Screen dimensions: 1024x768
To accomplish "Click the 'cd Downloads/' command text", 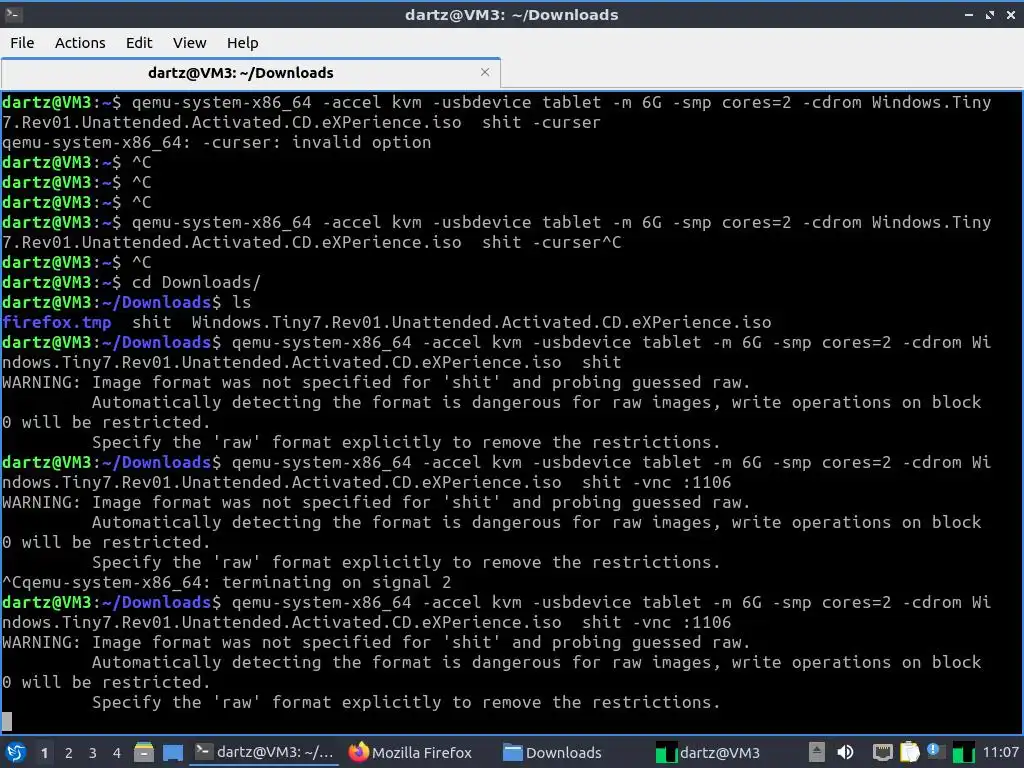I will (x=196, y=282).
